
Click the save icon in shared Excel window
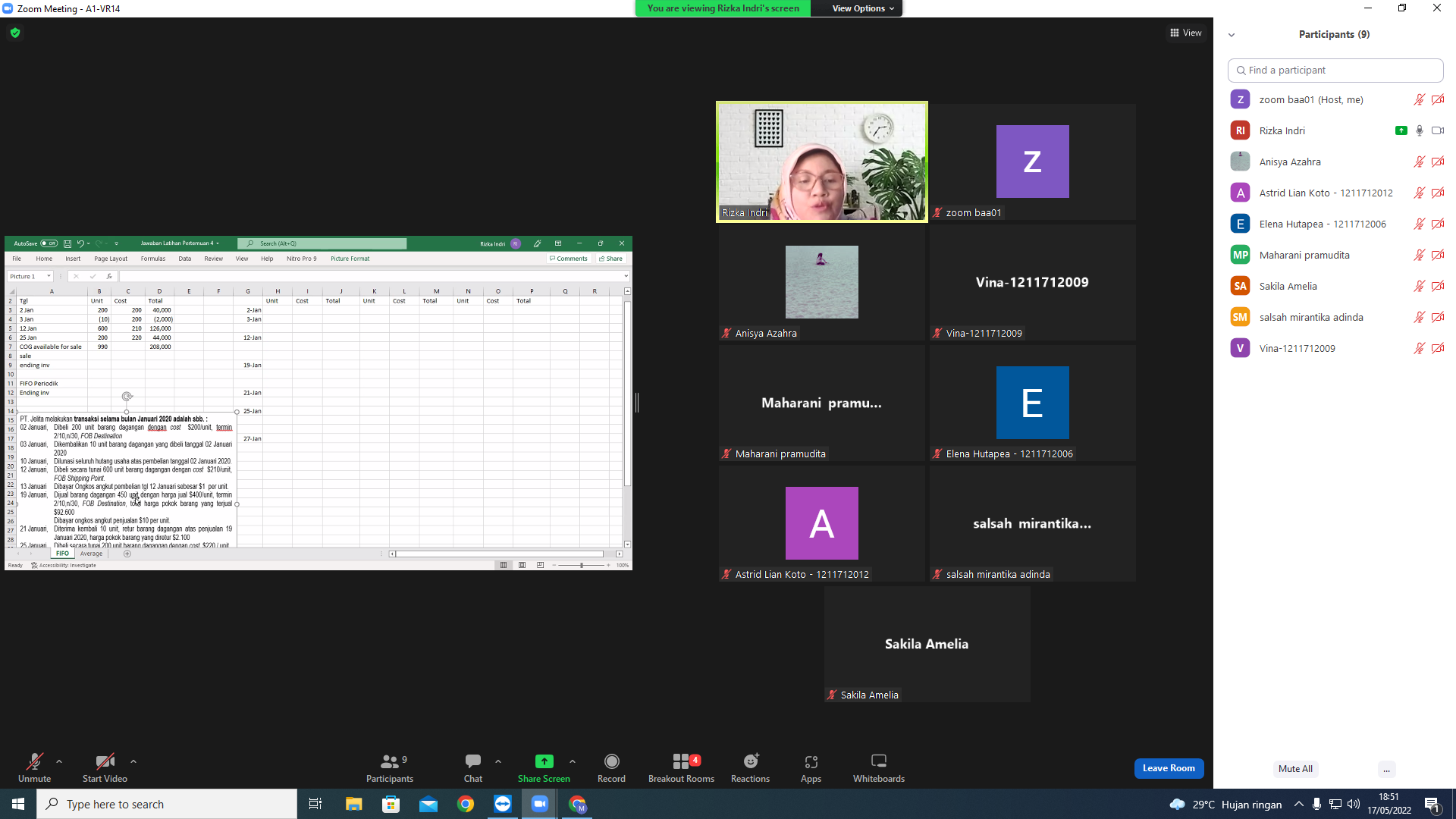coord(67,243)
